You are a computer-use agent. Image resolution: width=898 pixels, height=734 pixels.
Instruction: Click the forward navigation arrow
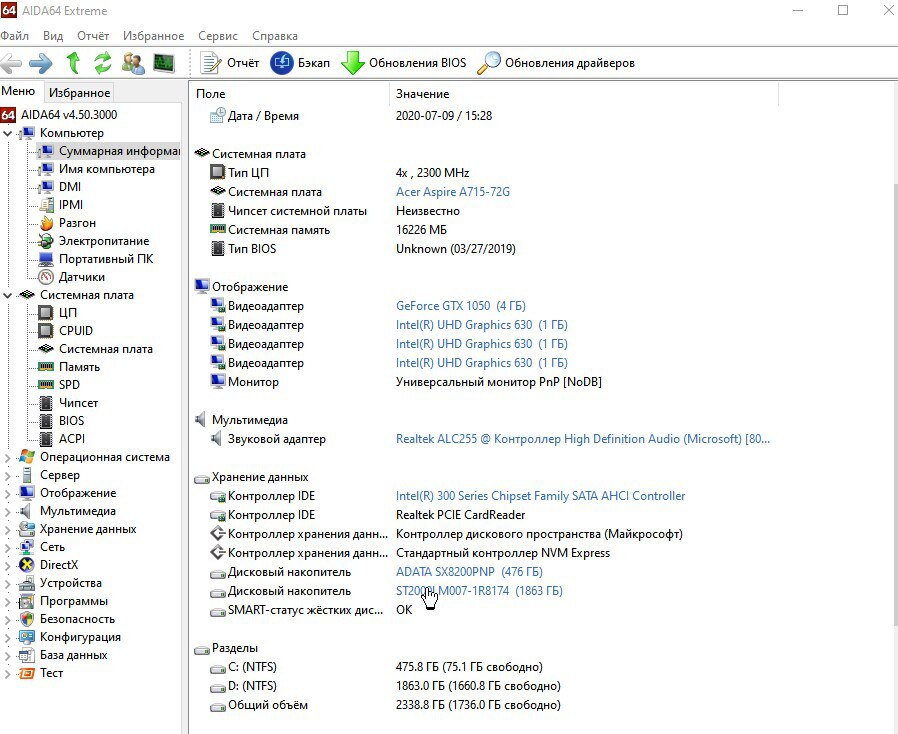click(41, 63)
